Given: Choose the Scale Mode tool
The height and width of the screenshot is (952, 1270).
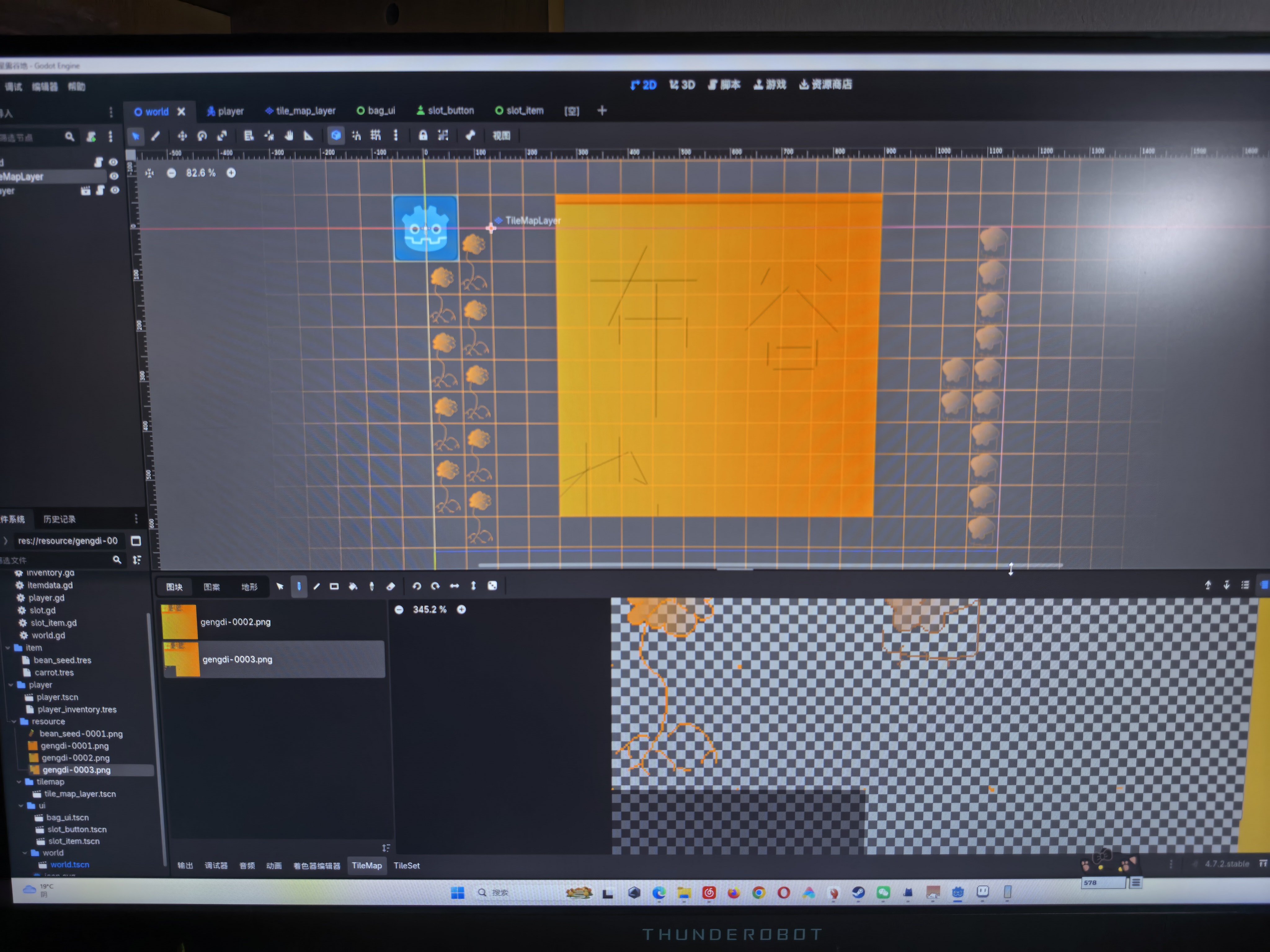Looking at the screenshot, I should coord(222,136).
